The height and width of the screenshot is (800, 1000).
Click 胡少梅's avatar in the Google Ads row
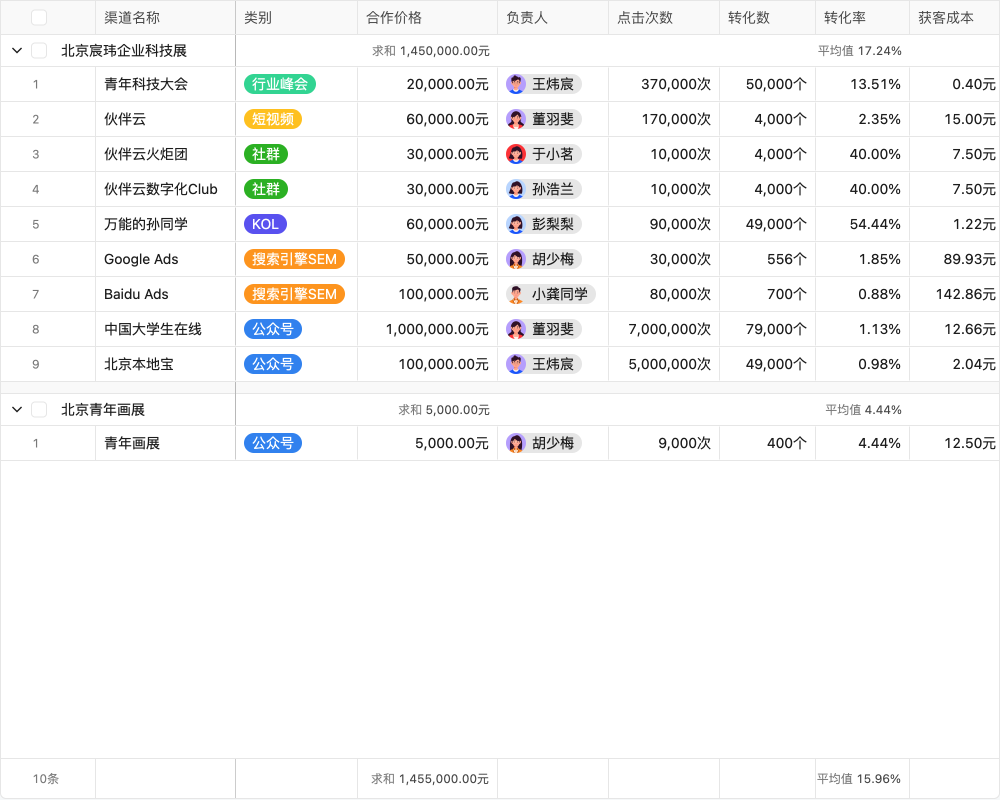pos(517,259)
